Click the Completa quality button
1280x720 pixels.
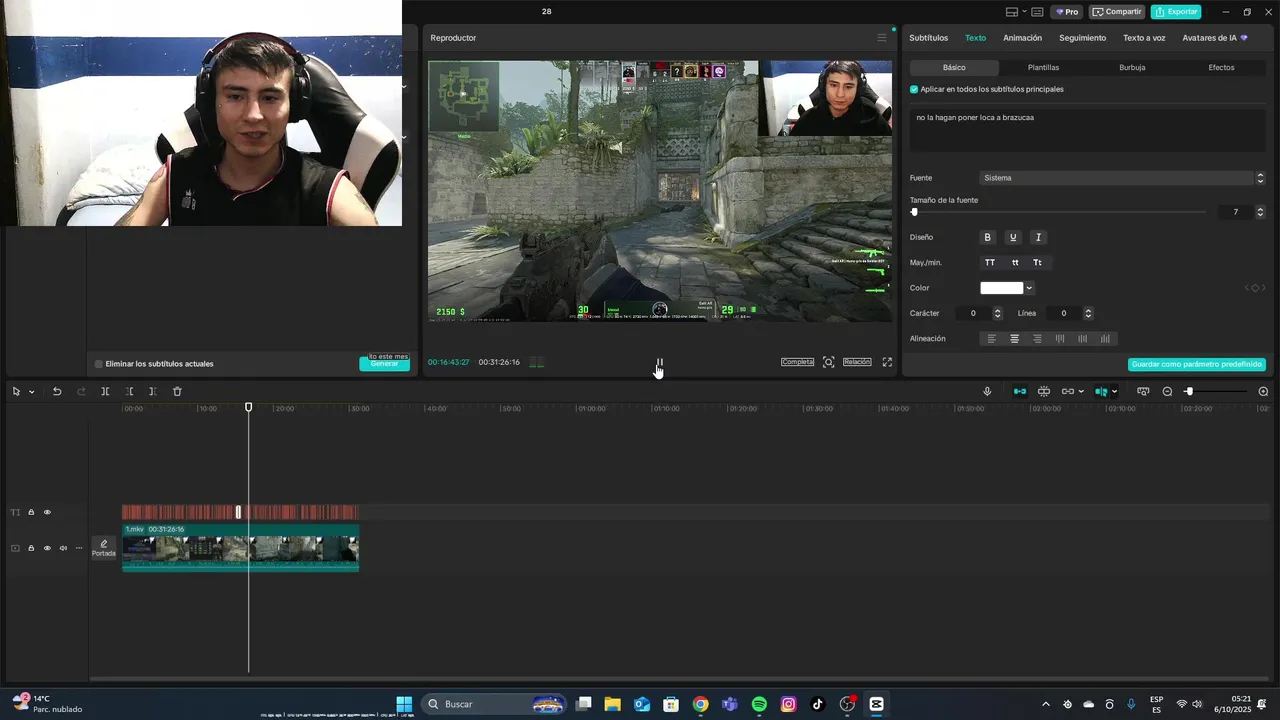797,362
